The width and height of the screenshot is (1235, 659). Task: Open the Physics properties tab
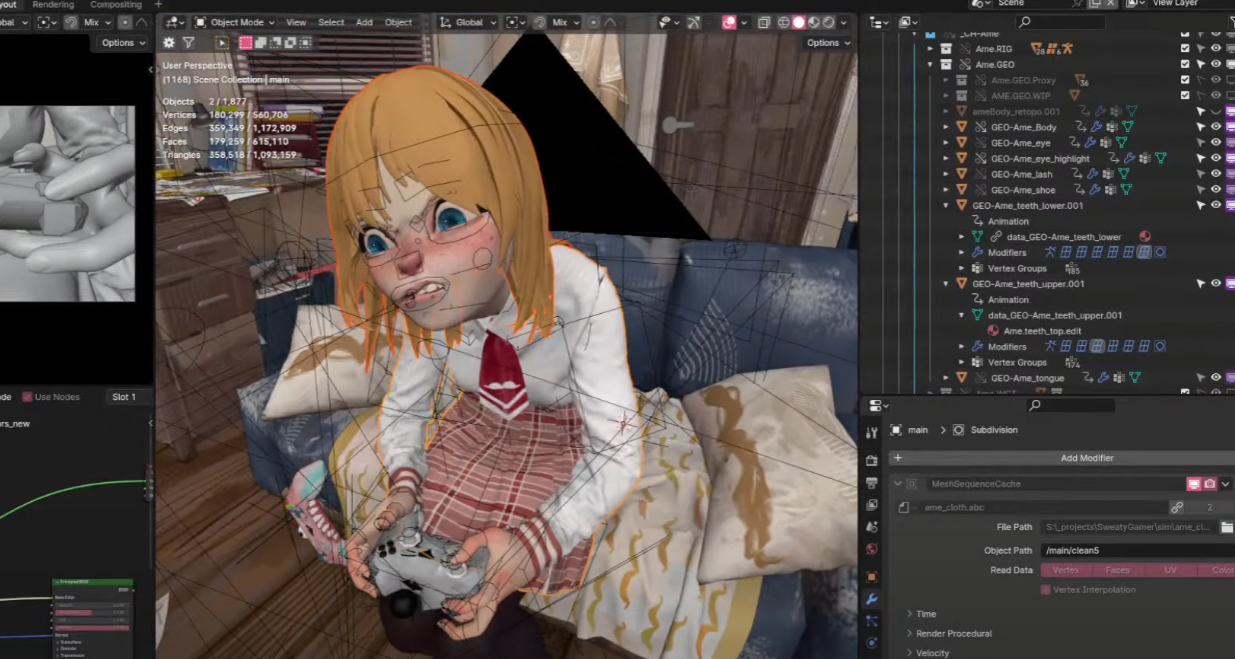pos(871,643)
